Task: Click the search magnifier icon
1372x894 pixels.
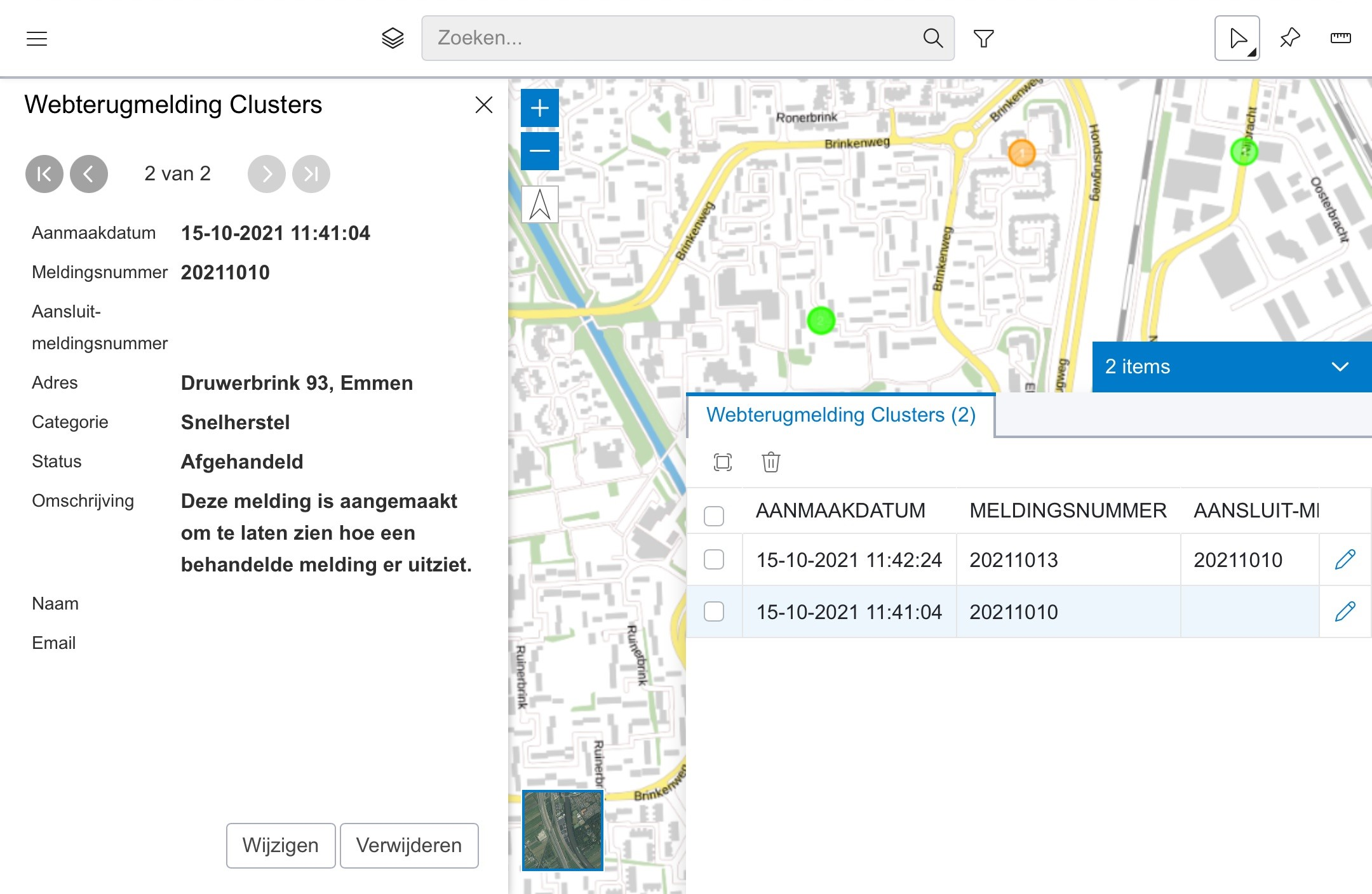Action: click(x=932, y=38)
